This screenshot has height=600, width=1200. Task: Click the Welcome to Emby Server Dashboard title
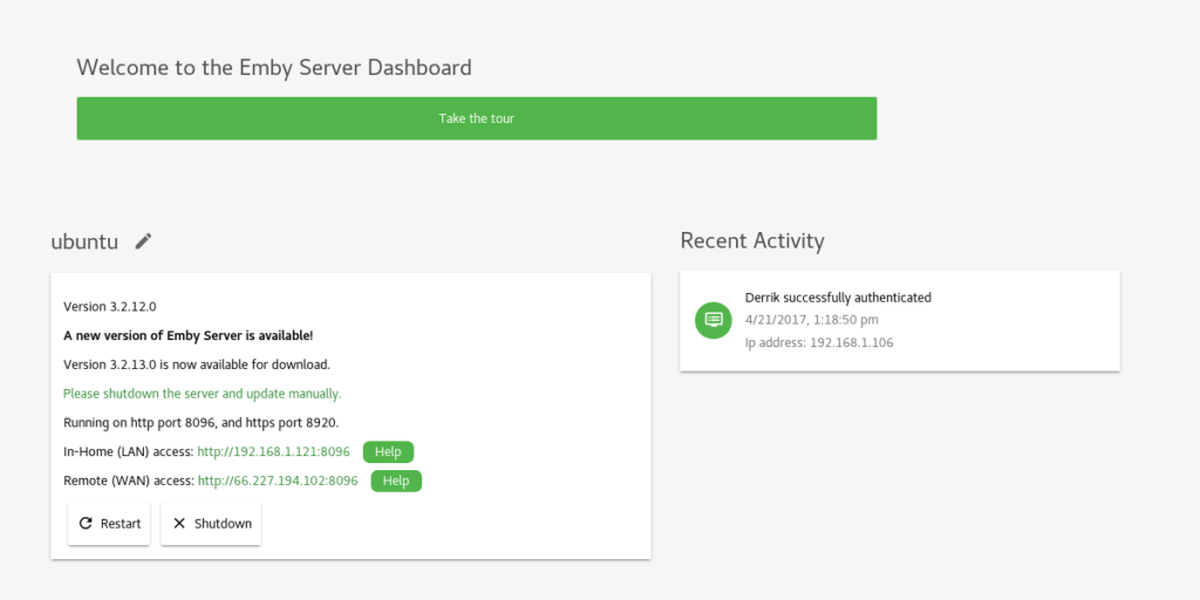coord(274,68)
